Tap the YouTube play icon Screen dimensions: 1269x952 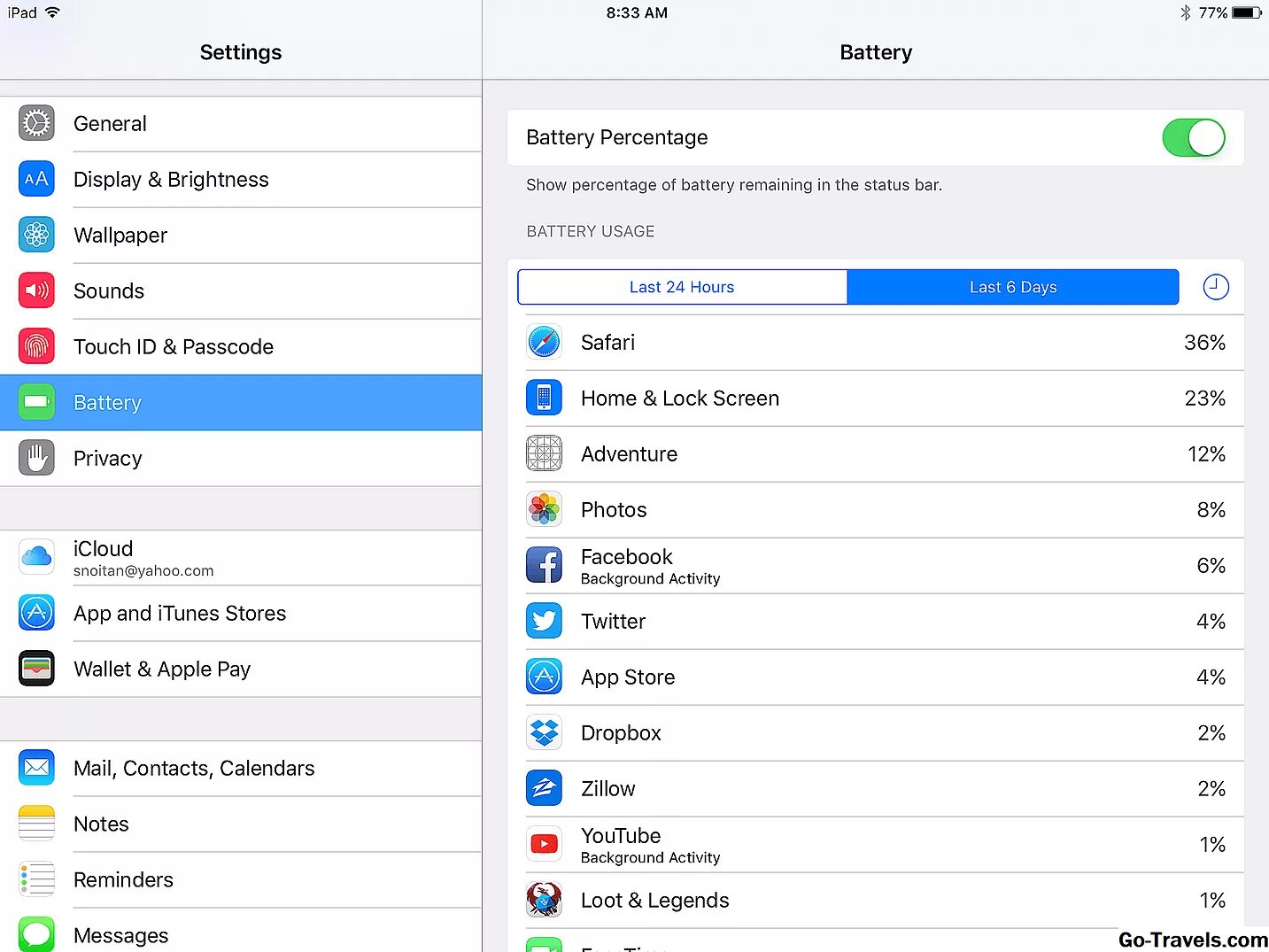544,844
